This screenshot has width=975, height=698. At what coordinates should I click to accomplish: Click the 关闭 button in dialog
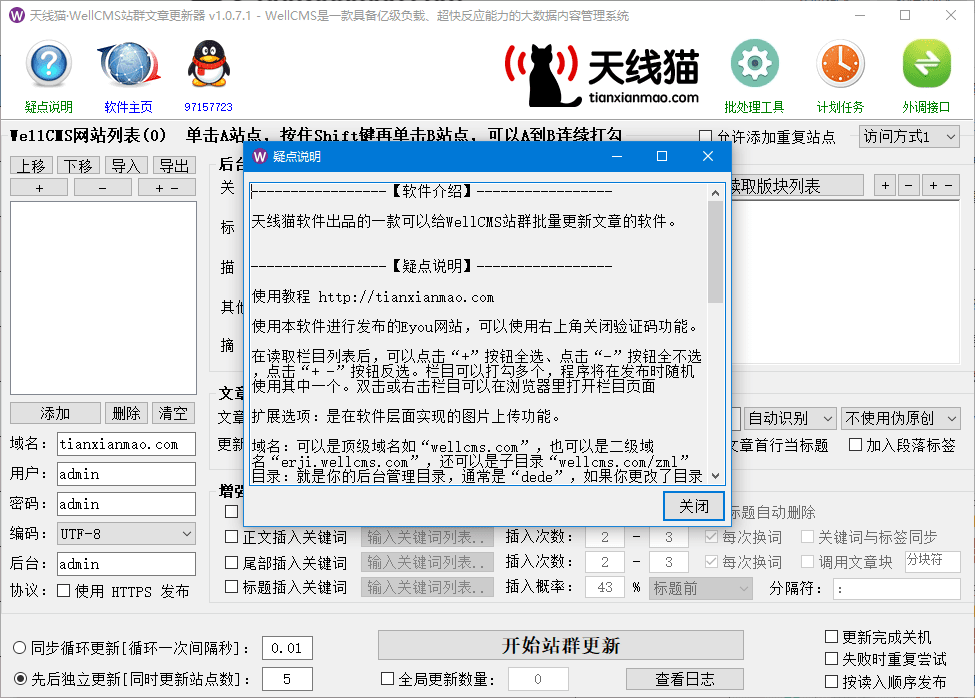pos(693,506)
